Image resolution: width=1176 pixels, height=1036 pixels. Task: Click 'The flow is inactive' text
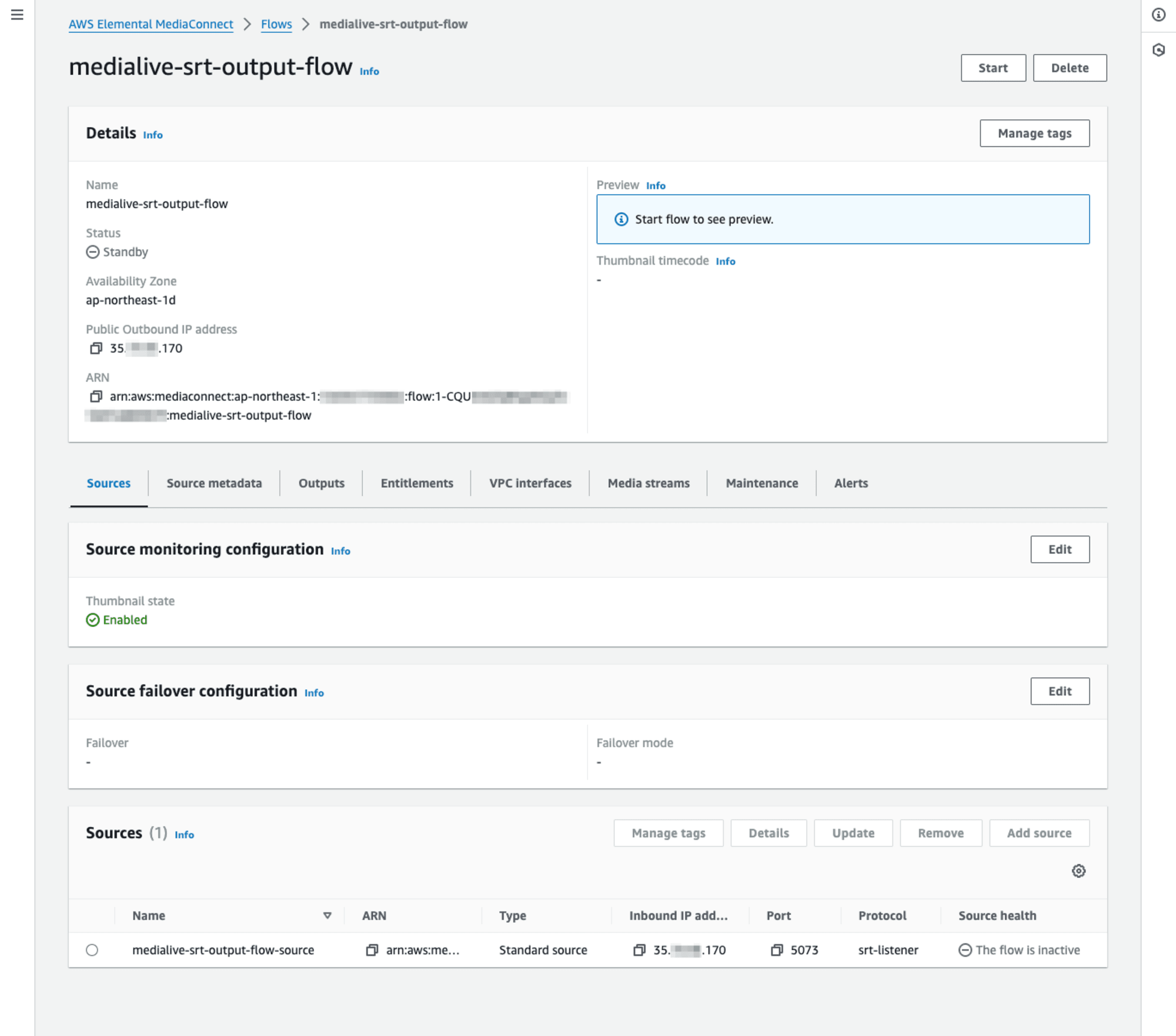[x=1028, y=950]
